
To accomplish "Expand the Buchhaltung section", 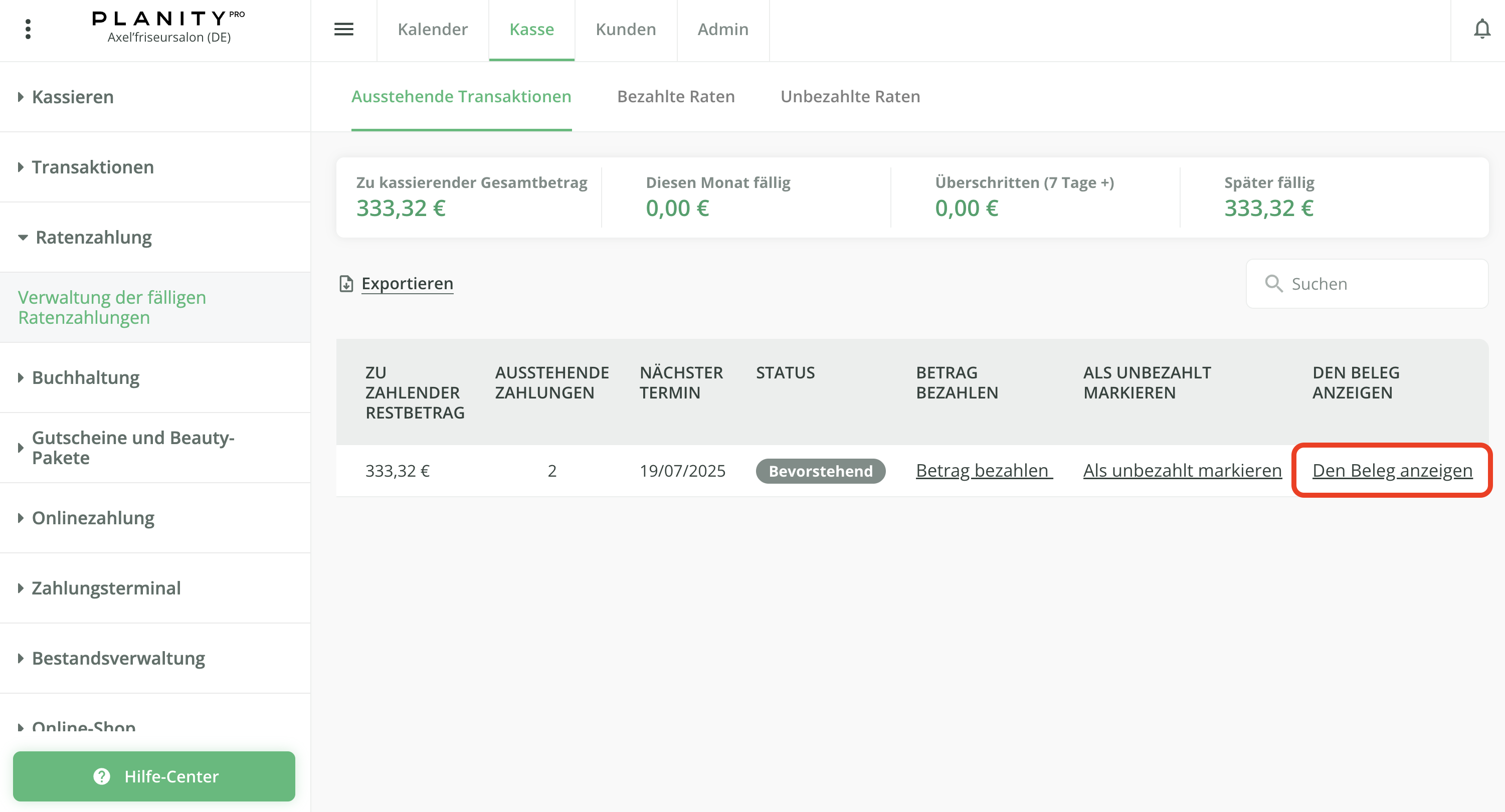I will tap(85, 377).
